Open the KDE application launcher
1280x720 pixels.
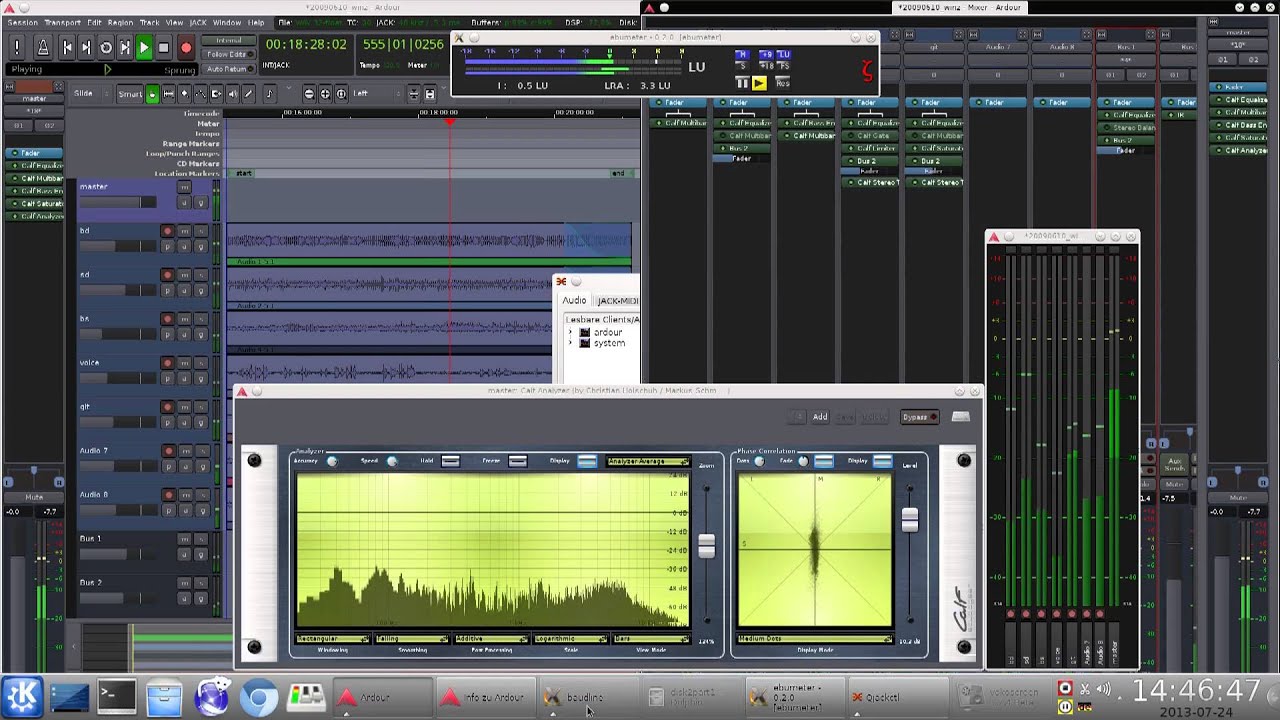tap(22, 697)
